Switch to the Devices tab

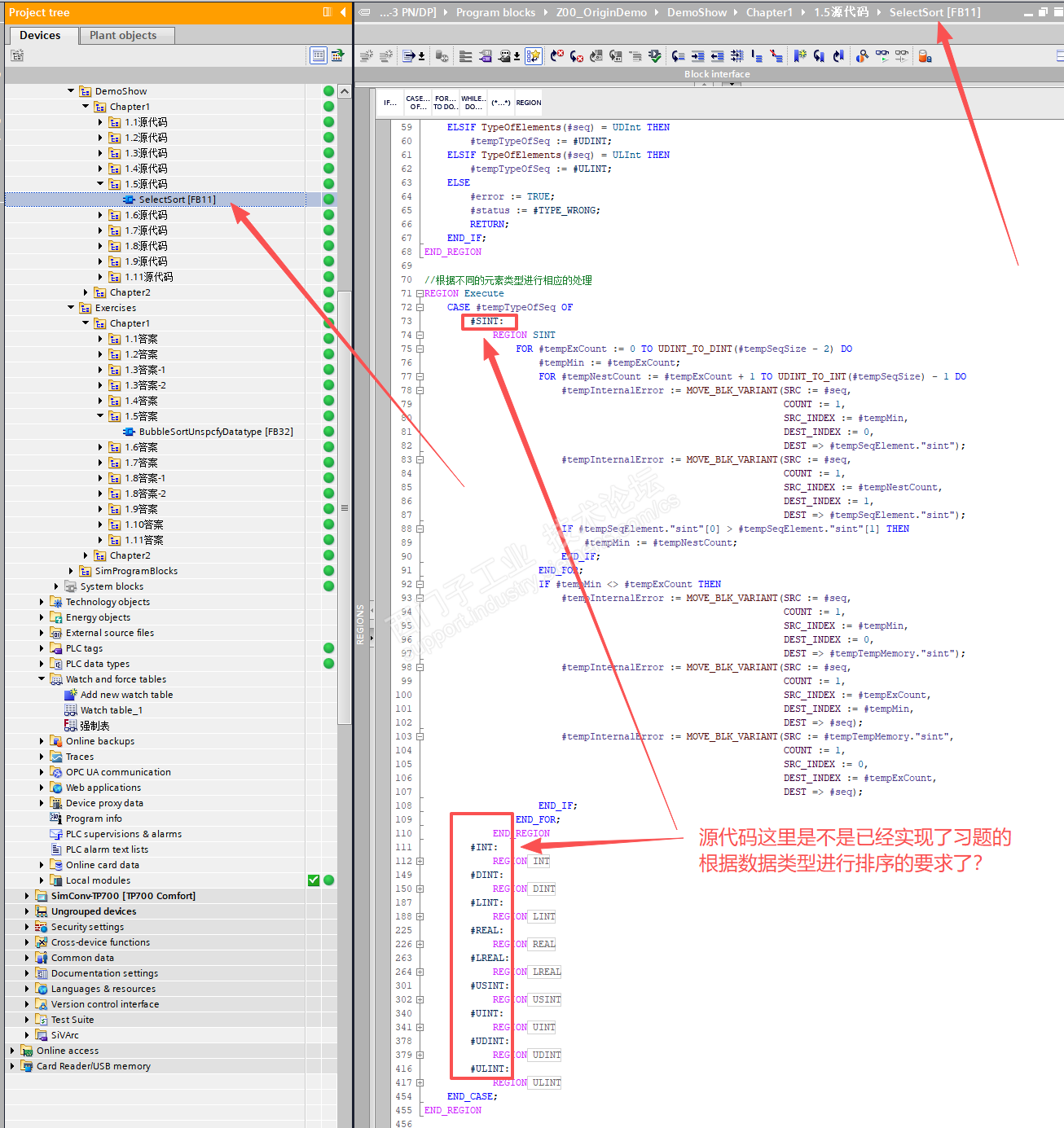[x=40, y=35]
